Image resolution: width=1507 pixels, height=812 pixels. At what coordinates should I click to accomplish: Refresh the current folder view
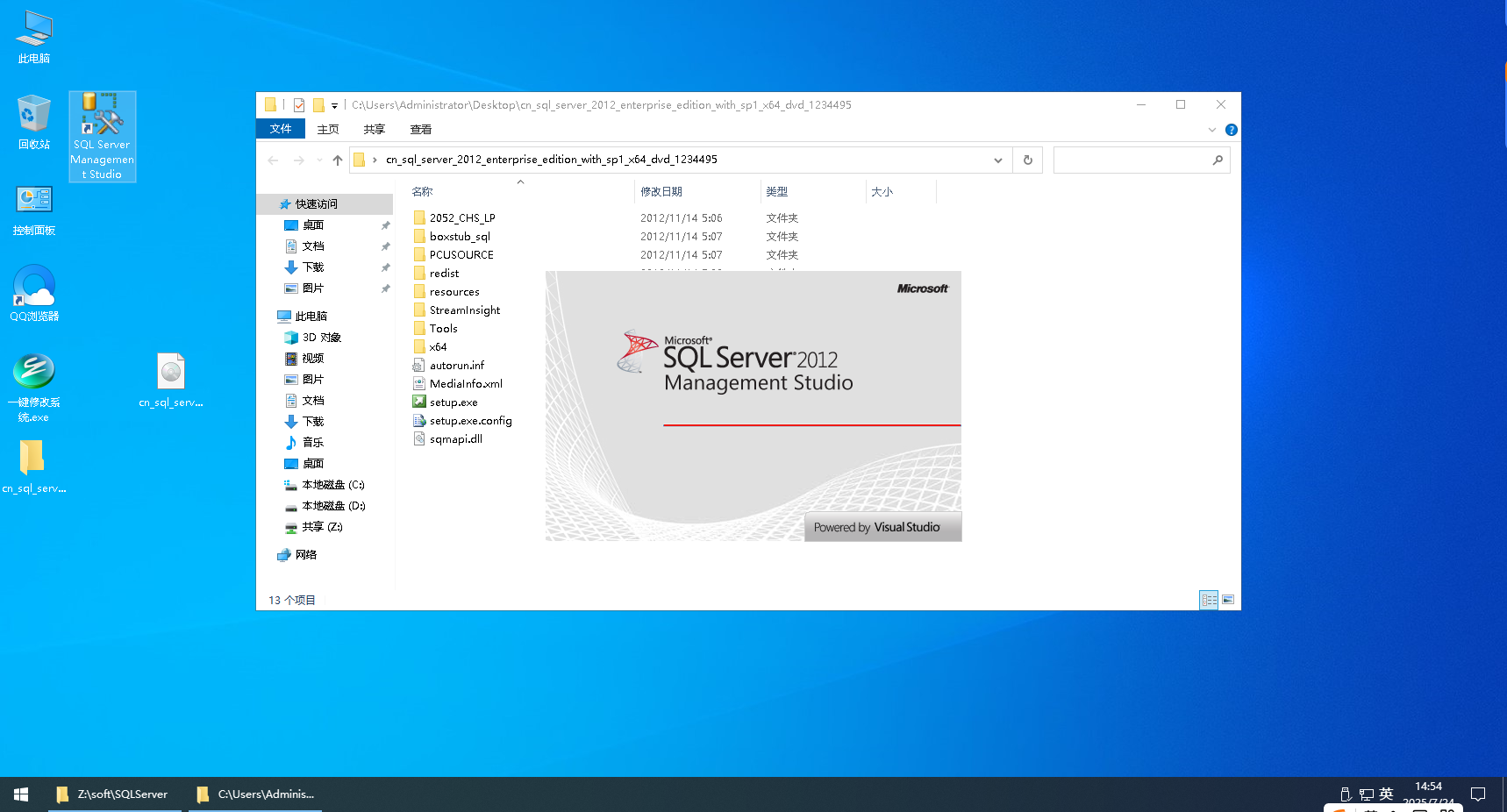[x=1028, y=160]
